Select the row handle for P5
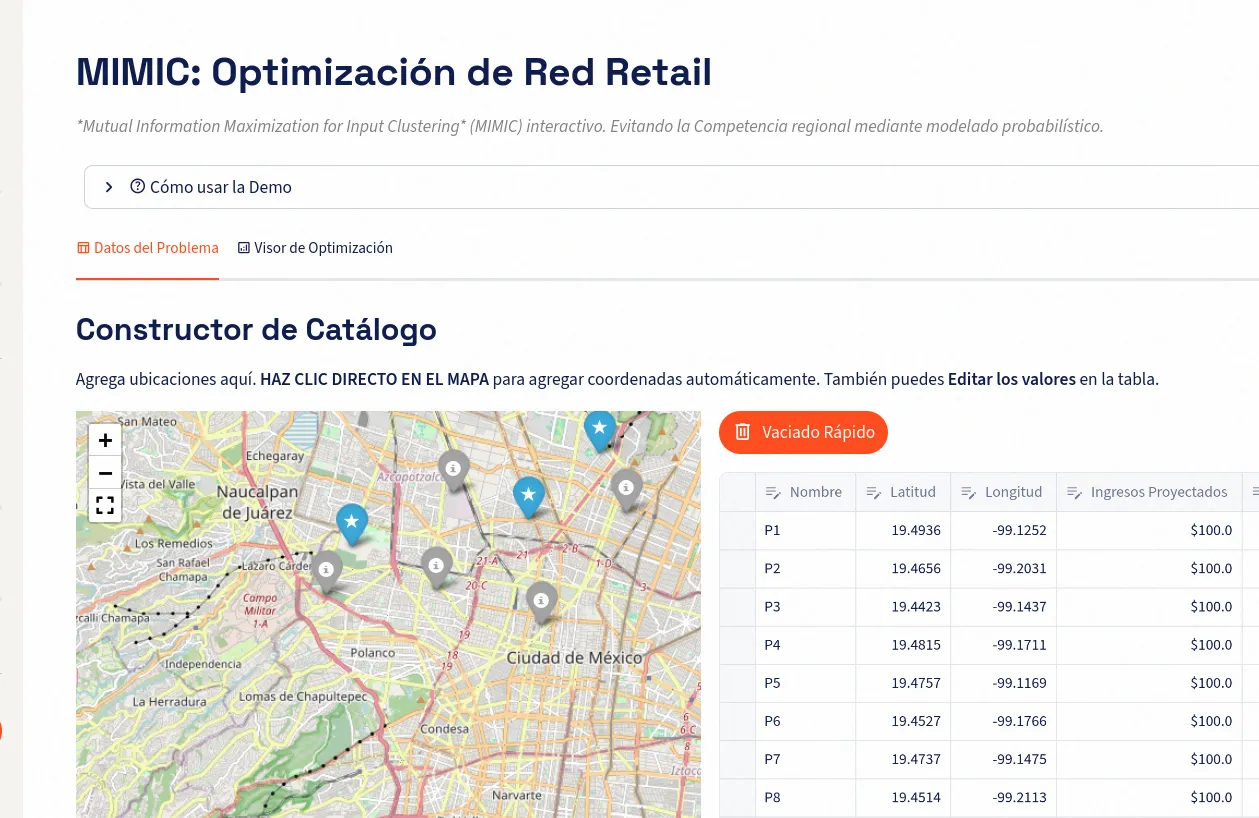The image size is (1259, 818). 737,683
